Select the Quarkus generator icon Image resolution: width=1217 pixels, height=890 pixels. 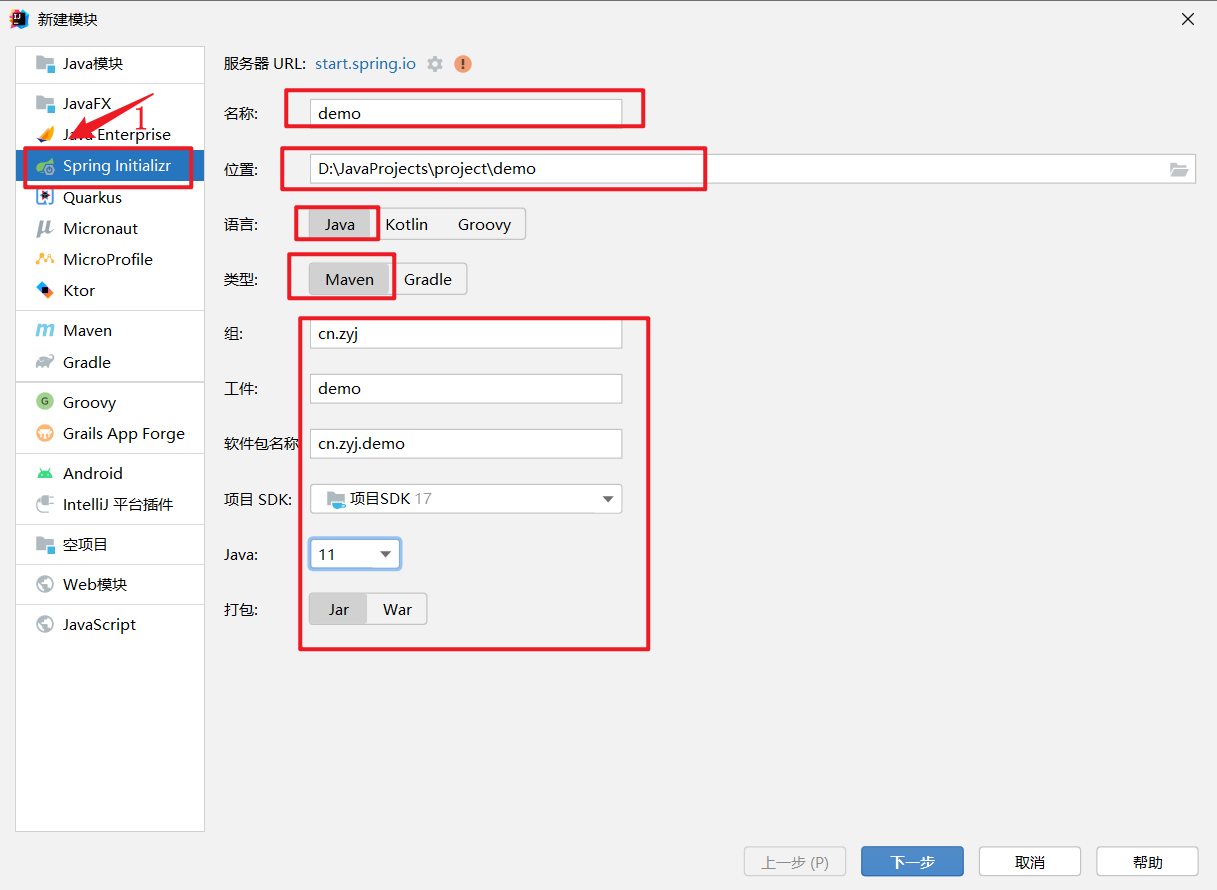click(45, 197)
